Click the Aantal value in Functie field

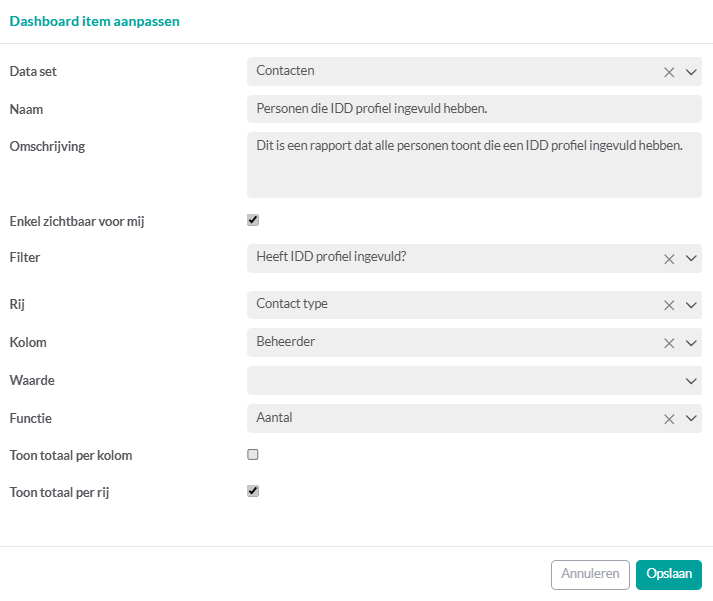(275, 418)
